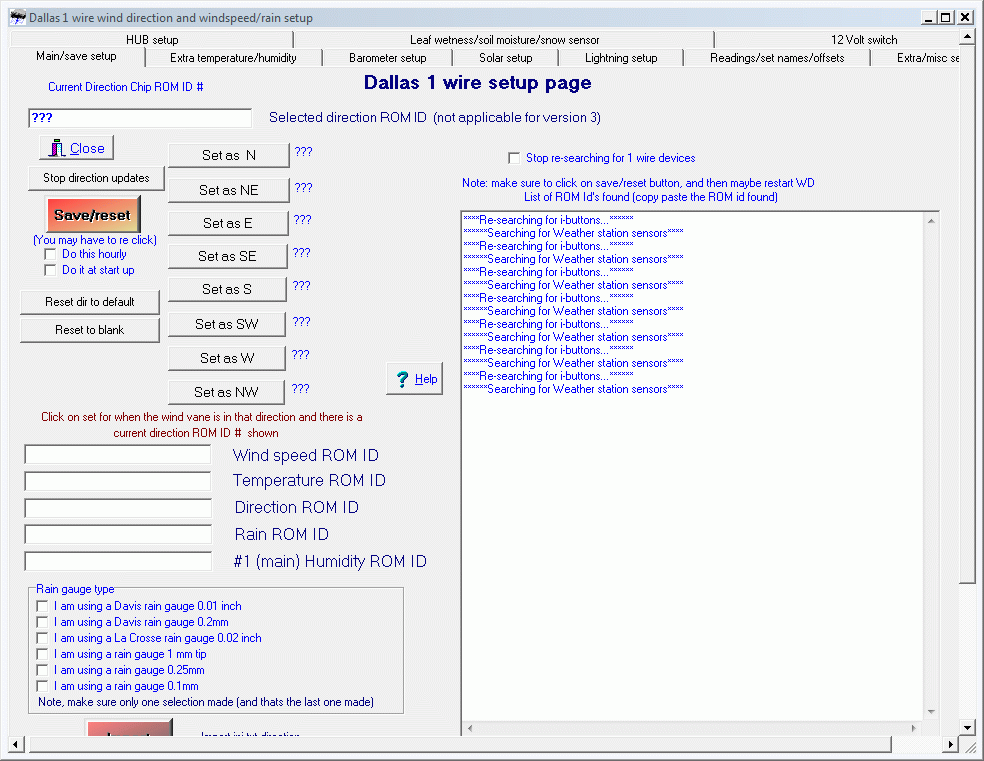Click the weather icon in title bar
Screen dimensions: 984x761
[18, 18]
